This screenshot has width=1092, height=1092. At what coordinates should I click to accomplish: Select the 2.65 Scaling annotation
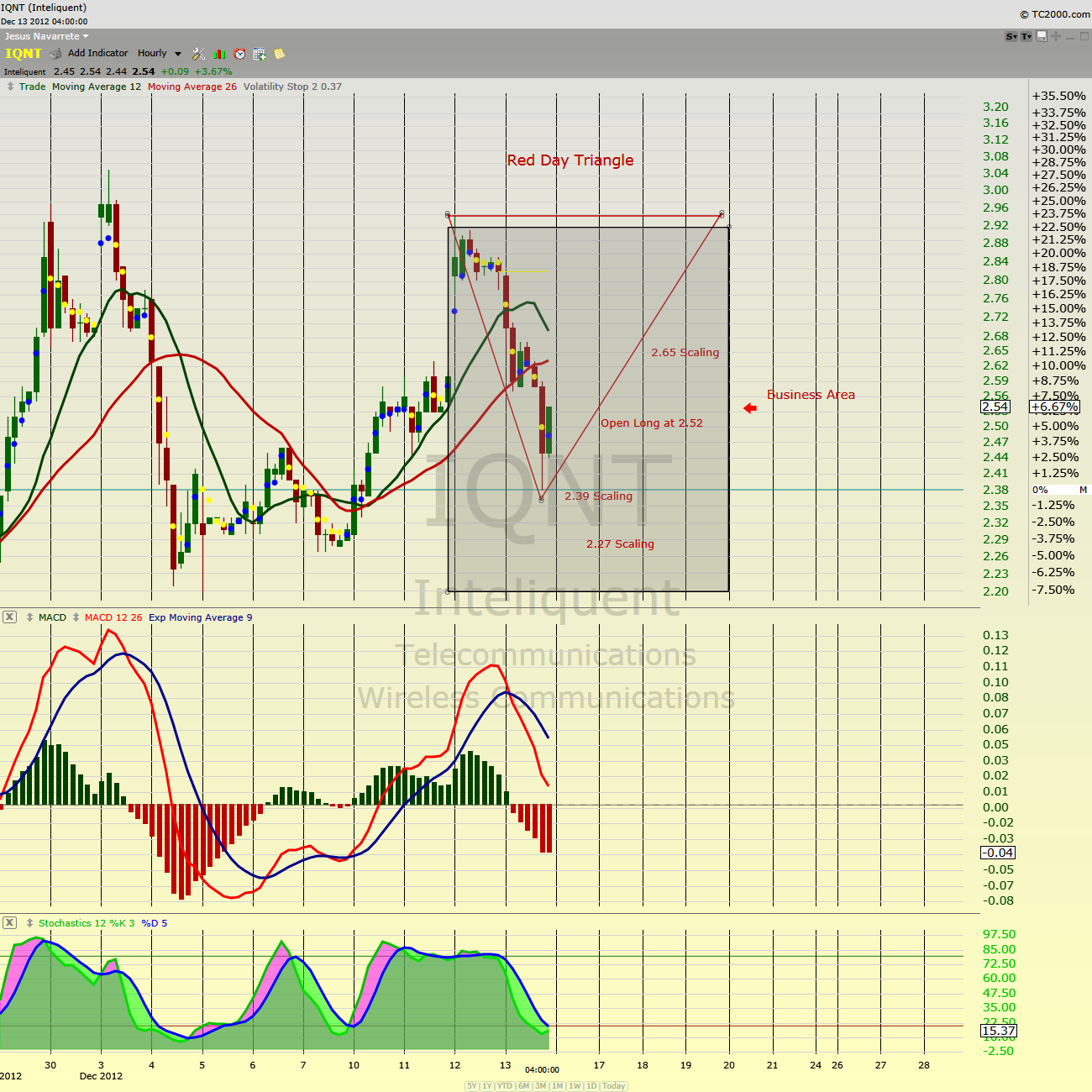[685, 353]
